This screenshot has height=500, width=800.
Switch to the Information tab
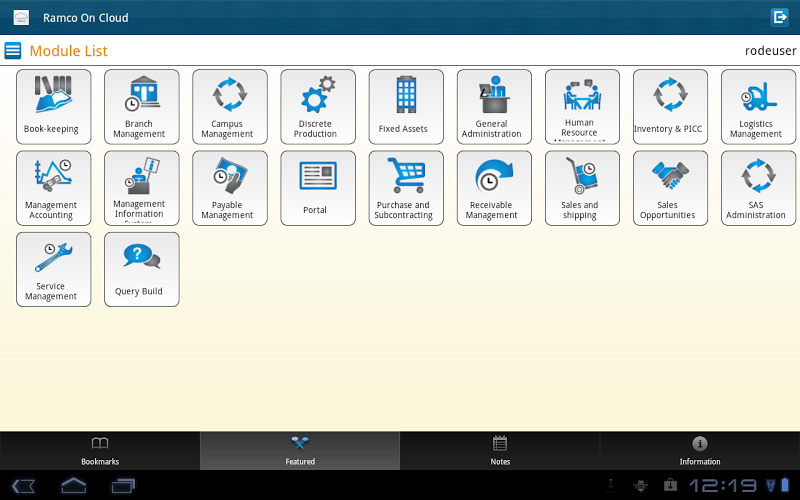pos(700,451)
